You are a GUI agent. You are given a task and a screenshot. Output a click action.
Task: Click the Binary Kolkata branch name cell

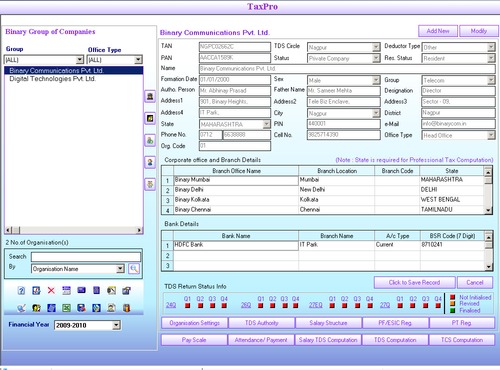click(x=236, y=200)
